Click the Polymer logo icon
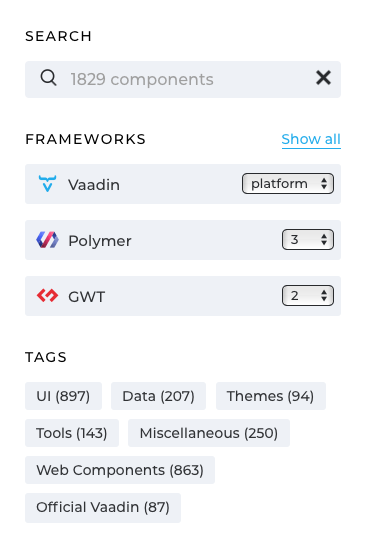 click(x=47, y=240)
